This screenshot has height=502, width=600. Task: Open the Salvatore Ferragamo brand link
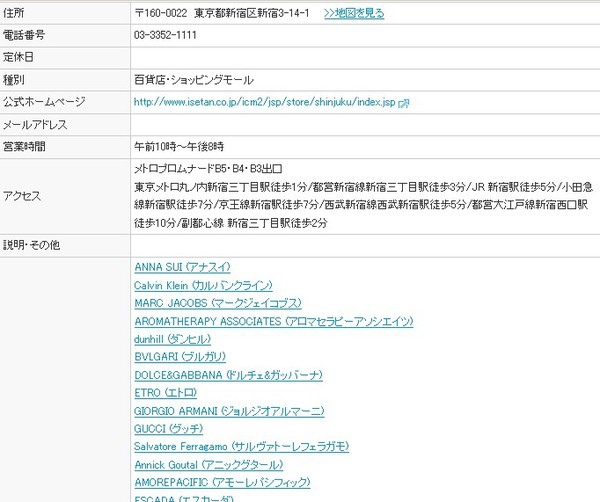[241, 447]
